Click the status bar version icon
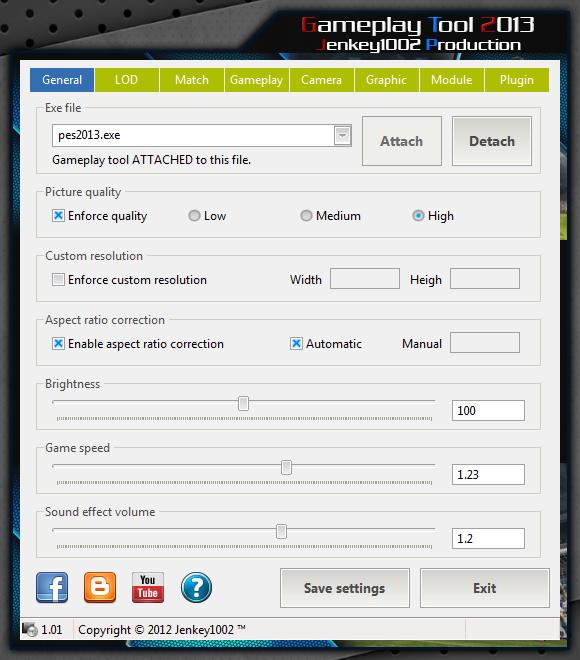Viewport: 580px width, 660px height. pos(30,630)
